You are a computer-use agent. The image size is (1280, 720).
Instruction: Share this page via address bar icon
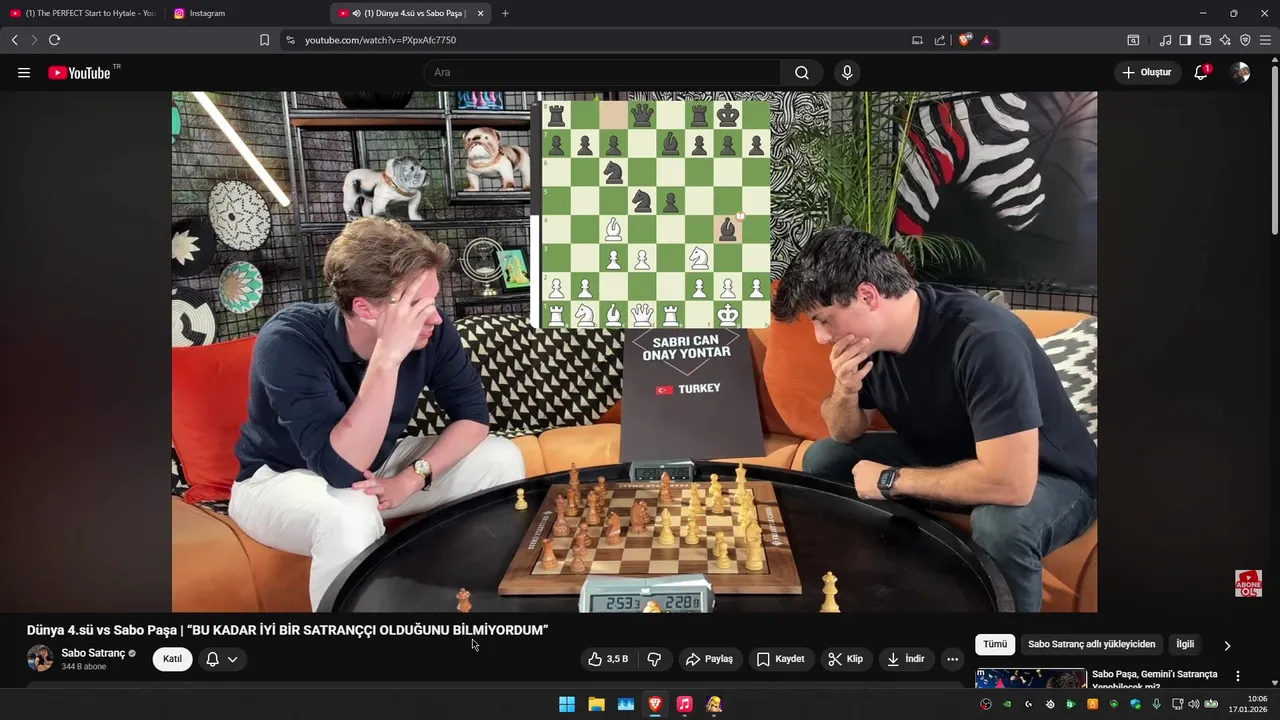point(940,40)
